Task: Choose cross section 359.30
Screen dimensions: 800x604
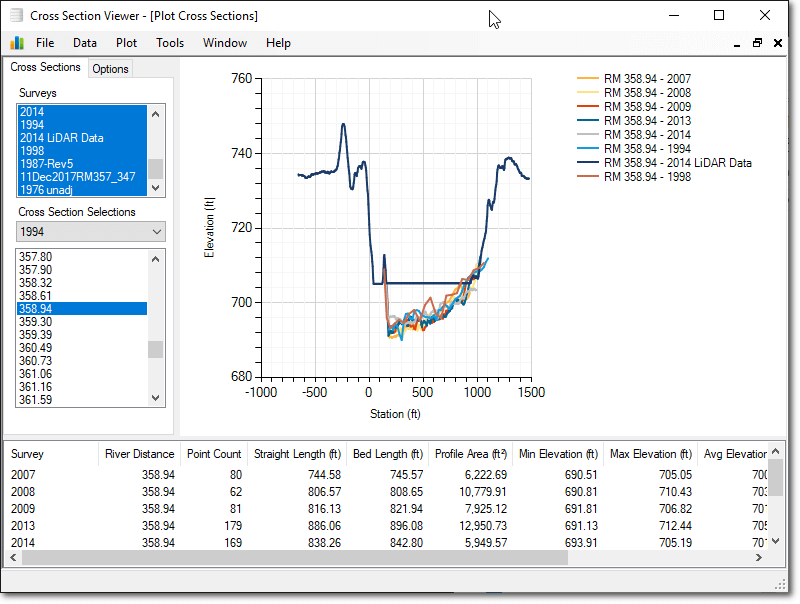Action: (35, 322)
